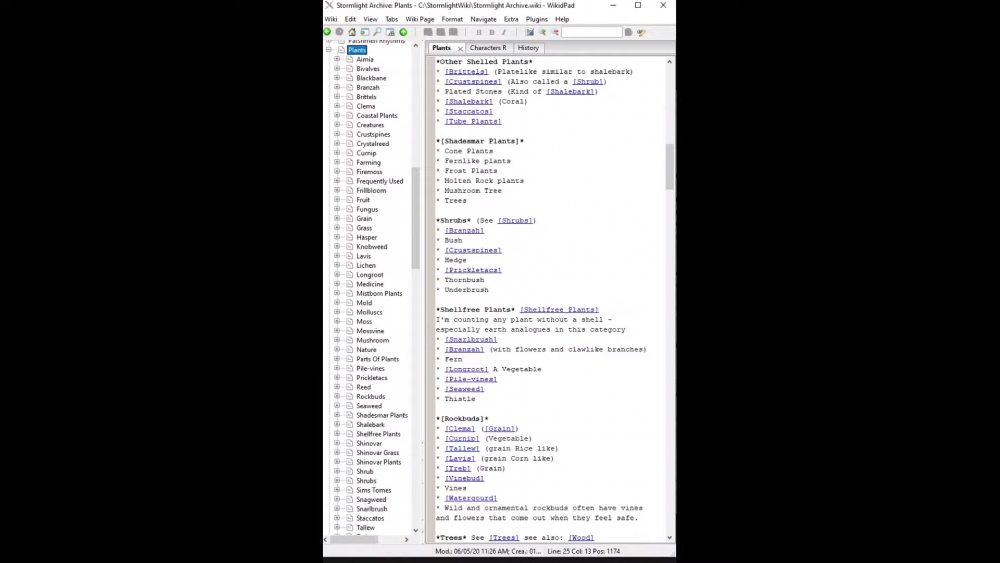The width and height of the screenshot is (1000, 563).
Task: Go forward with the gray forward arrow
Action: [339, 32]
